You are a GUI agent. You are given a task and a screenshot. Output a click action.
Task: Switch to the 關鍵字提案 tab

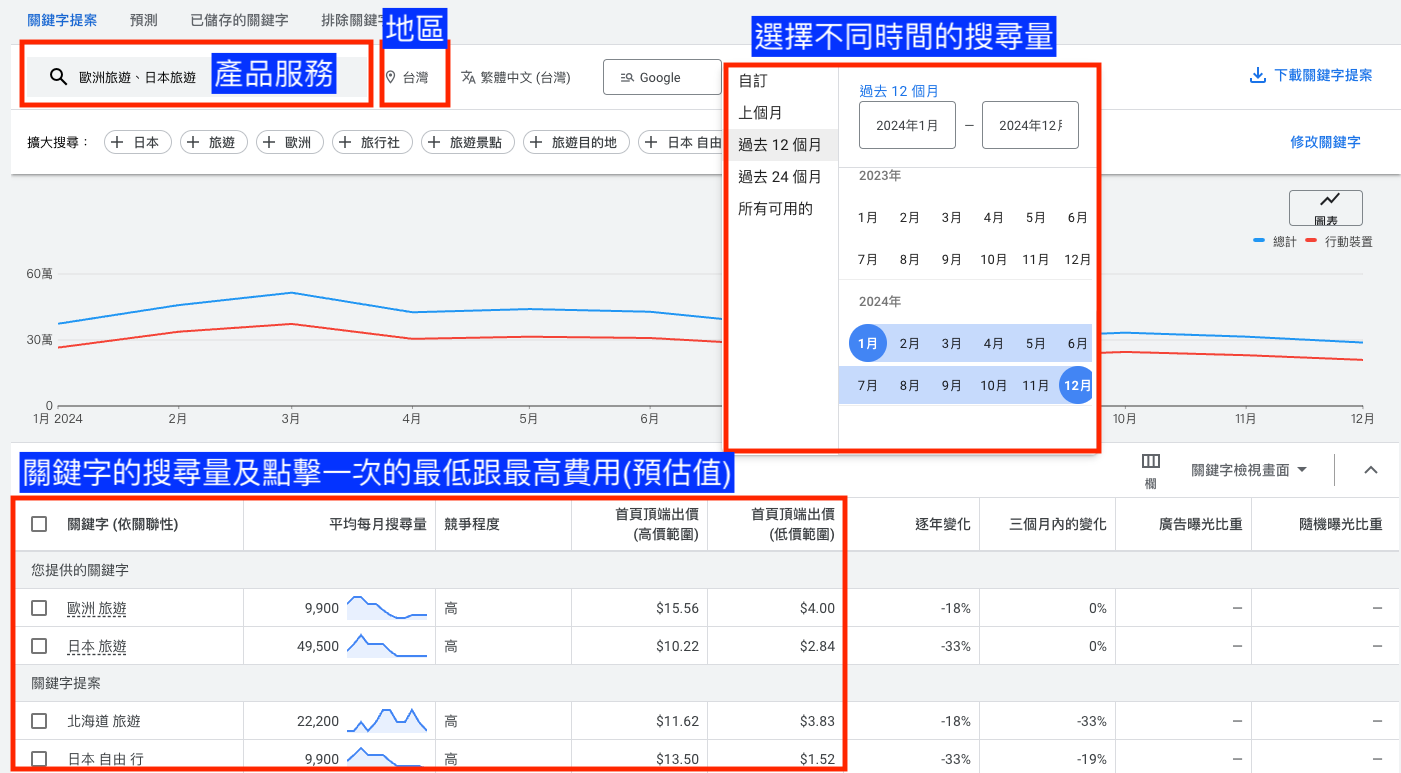point(62,19)
